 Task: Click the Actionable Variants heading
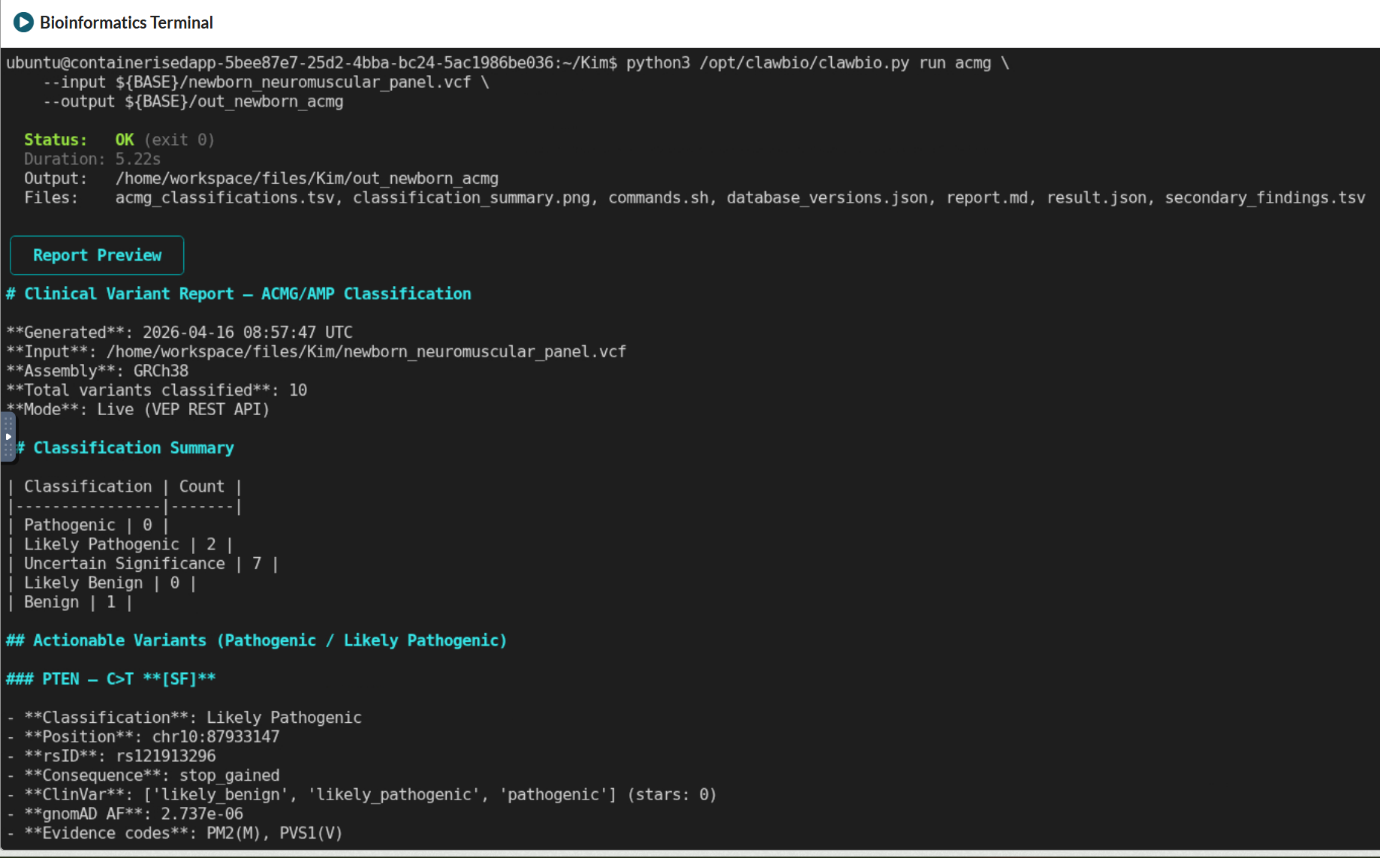tap(256, 640)
